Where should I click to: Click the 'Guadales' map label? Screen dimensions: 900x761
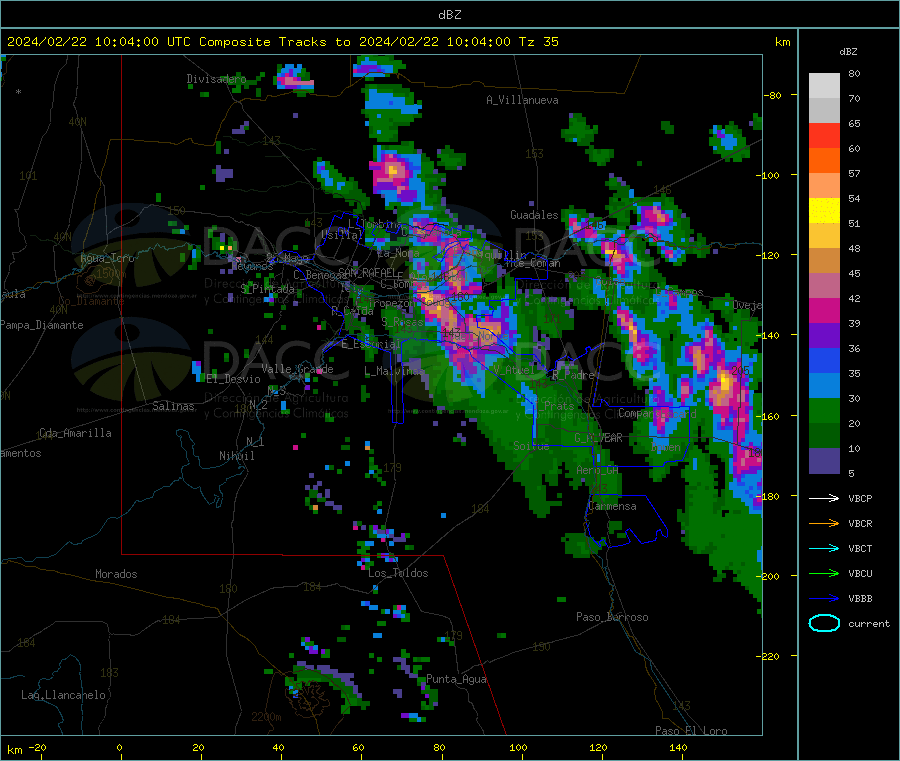pos(534,215)
